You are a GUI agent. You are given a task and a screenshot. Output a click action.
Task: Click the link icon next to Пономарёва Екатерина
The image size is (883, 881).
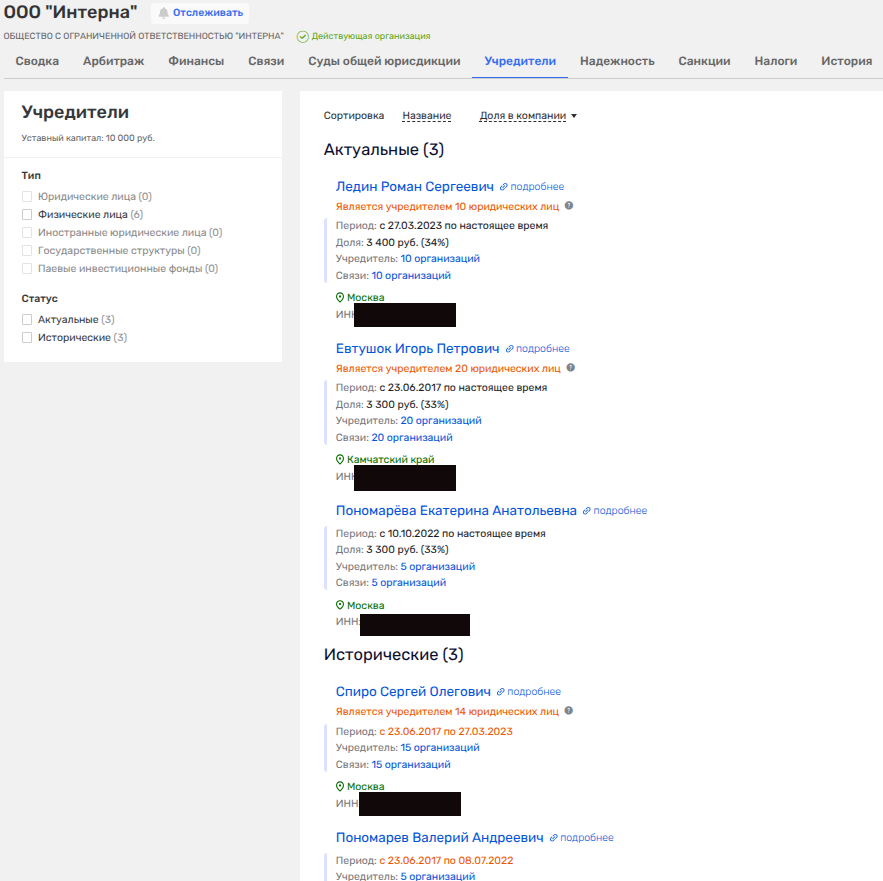(587, 511)
